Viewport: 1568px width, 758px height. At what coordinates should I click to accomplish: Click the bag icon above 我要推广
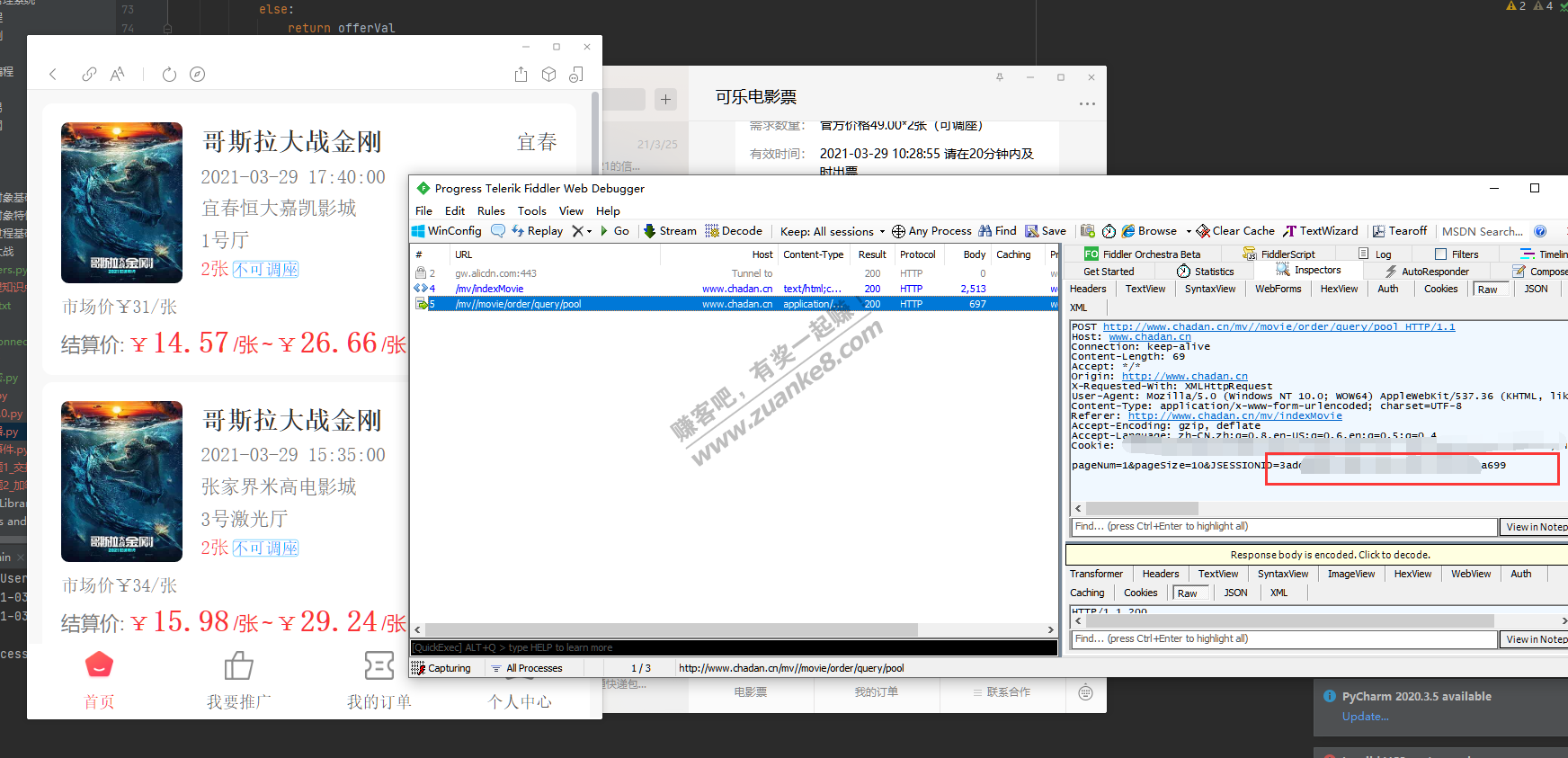[x=238, y=665]
